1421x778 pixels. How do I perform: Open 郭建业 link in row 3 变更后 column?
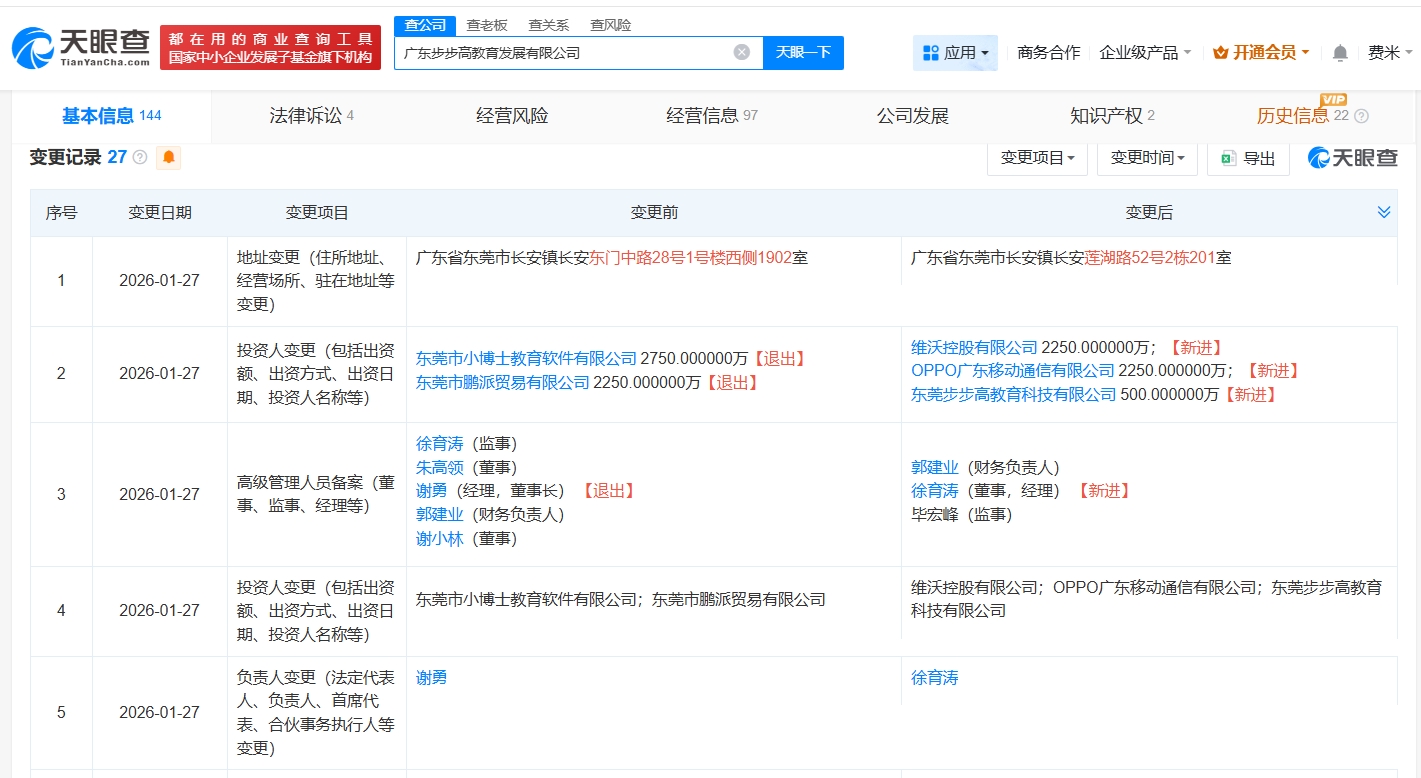pos(934,467)
